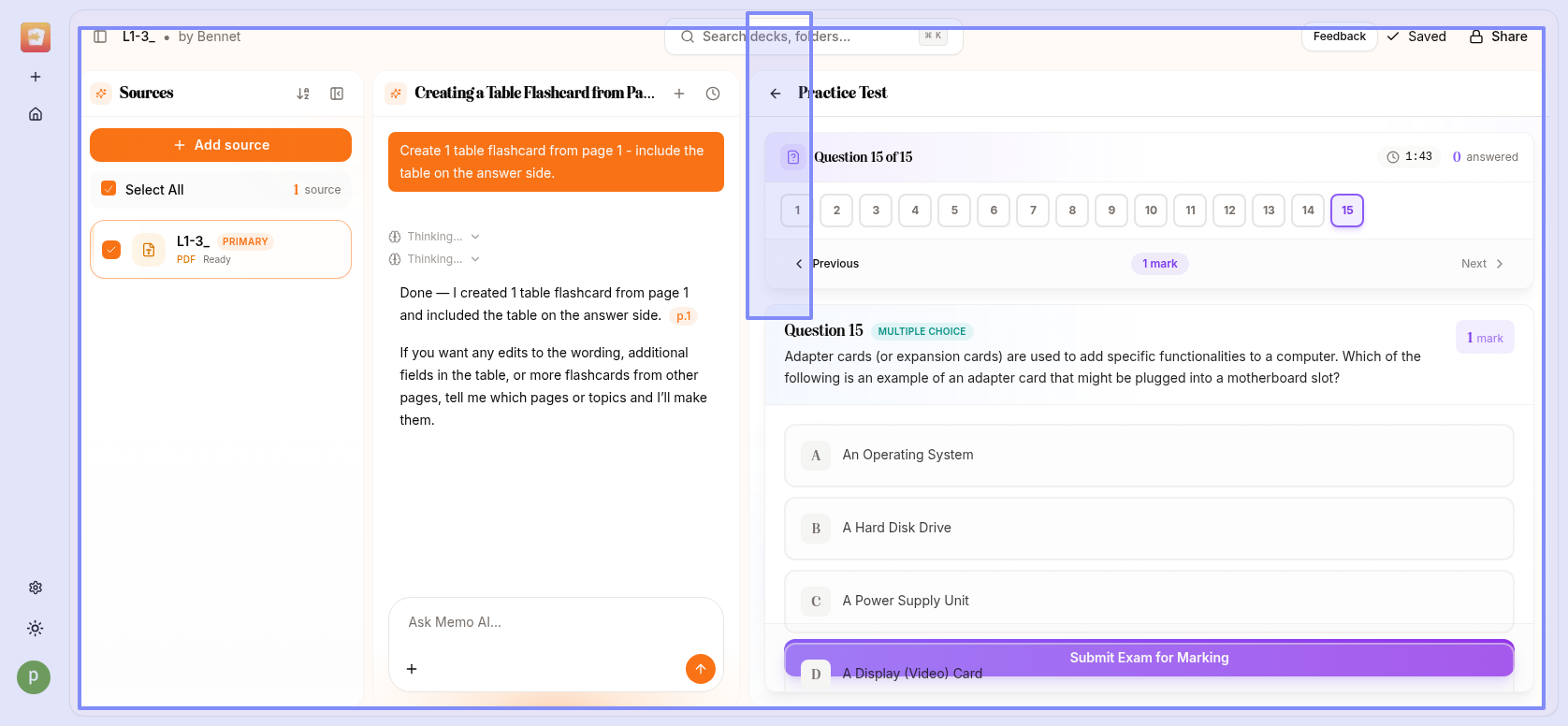Select answer option B Hard Disk Drive
This screenshot has height=726, width=1568.
pyautogui.click(x=1149, y=529)
